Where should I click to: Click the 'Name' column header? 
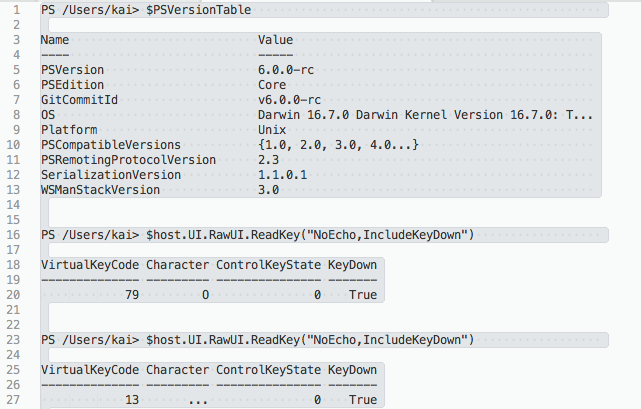pyautogui.click(x=55, y=40)
